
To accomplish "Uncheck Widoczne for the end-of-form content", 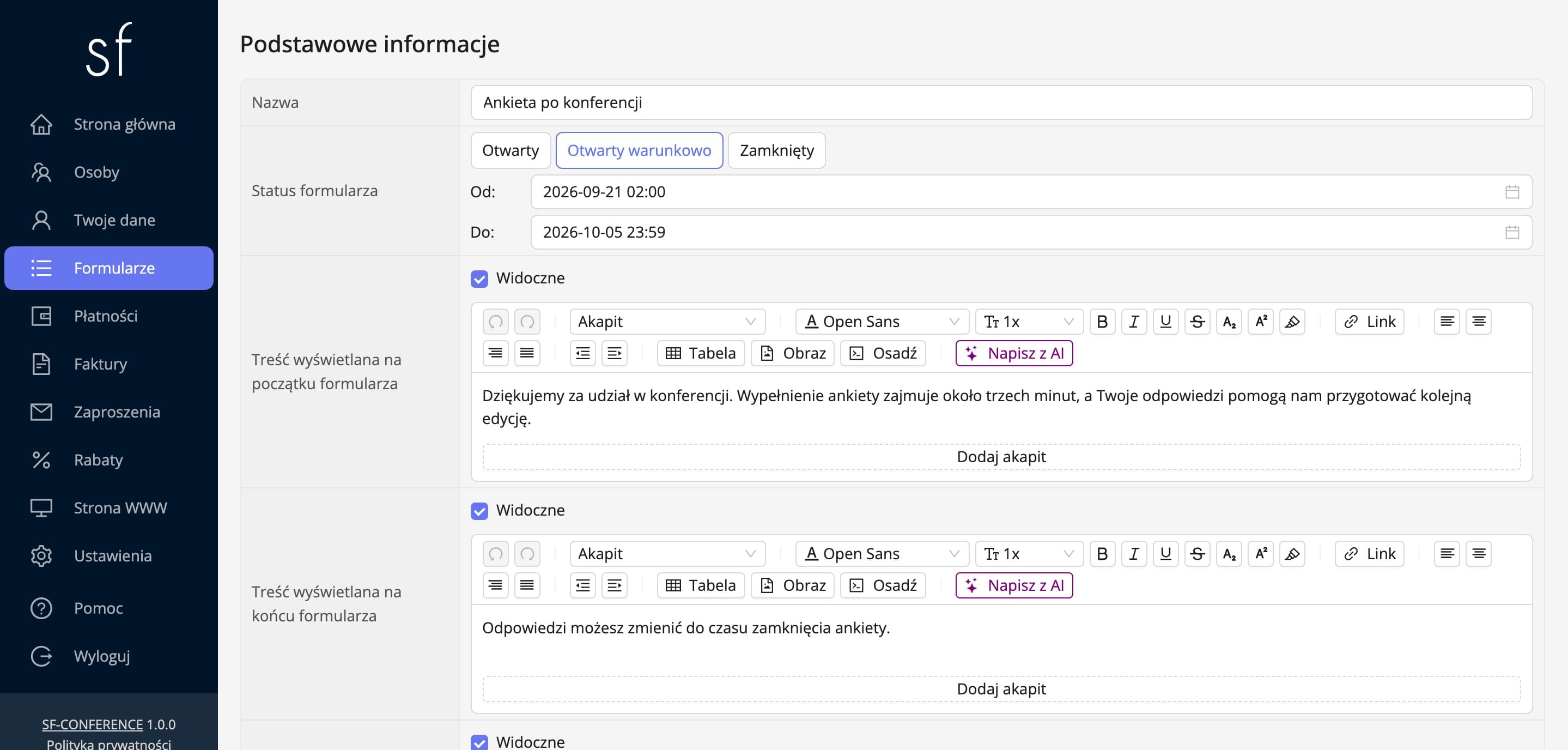I will (479, 511).
